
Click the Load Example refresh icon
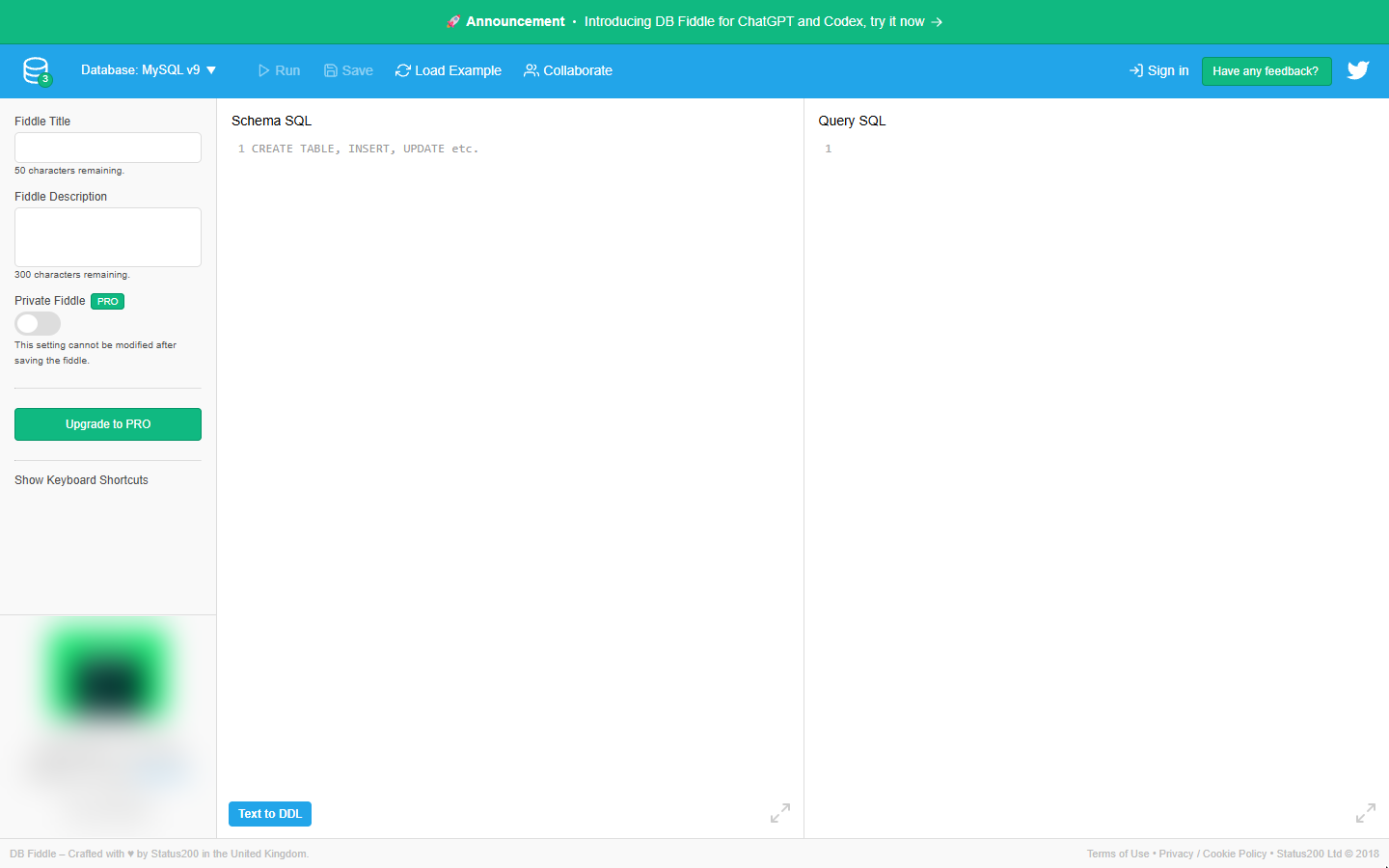coord(403,71)
